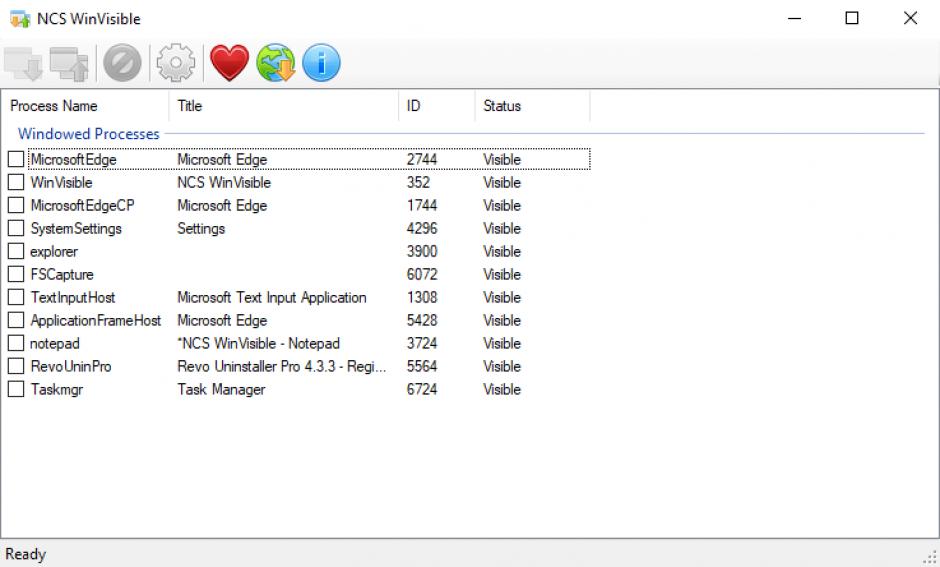Mark the notepad process checkbox
The height and width of the screenshot is (567, 940).
(16, 343)
